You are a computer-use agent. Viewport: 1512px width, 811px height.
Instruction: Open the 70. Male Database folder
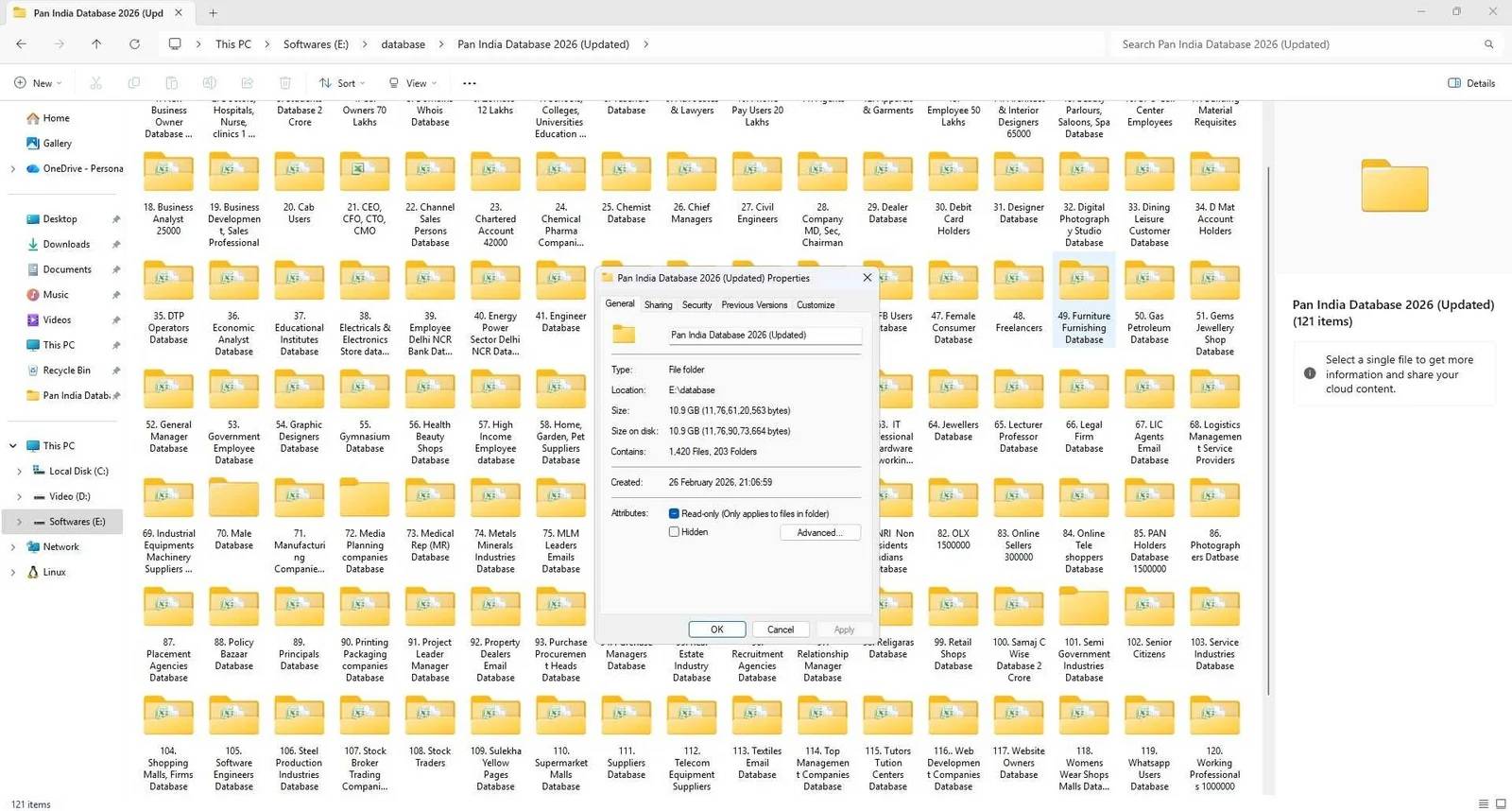point(233,514)
